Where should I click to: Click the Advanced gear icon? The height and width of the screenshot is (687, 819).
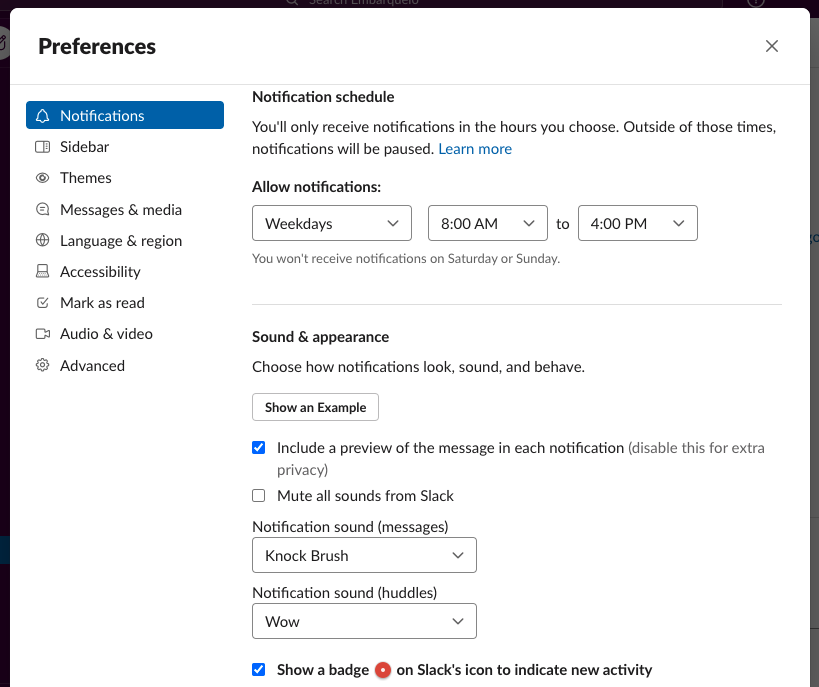pos(42,365)
